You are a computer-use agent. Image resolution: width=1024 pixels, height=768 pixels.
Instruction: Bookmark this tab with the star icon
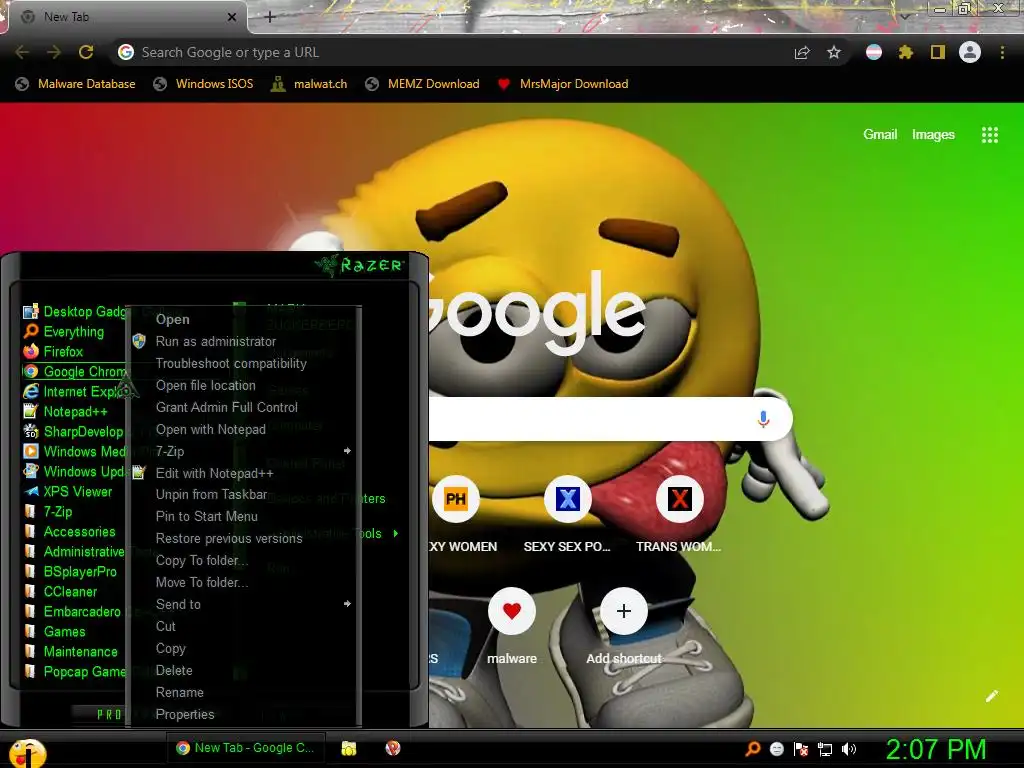pos(834,52)
